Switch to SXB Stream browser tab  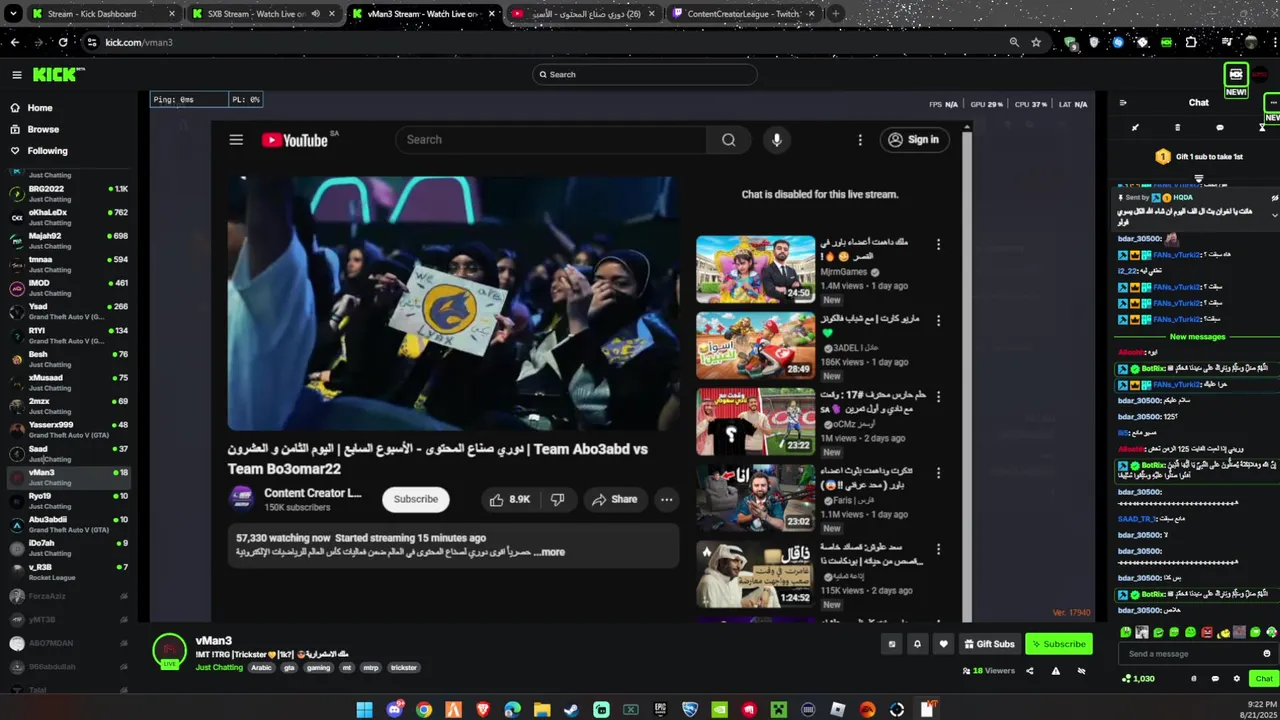(264, 14)
